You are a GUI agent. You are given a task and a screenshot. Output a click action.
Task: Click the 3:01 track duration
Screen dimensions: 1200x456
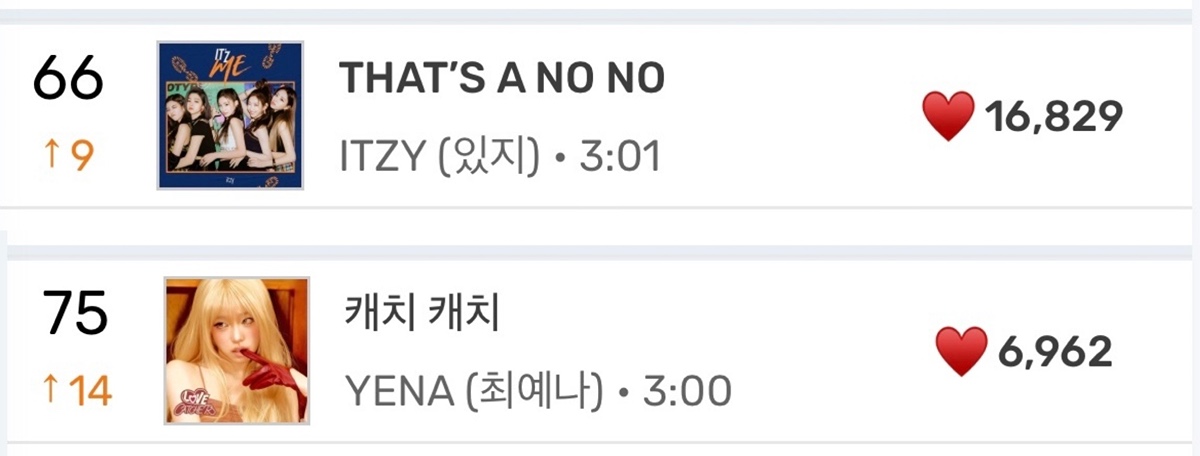[619, 157]
